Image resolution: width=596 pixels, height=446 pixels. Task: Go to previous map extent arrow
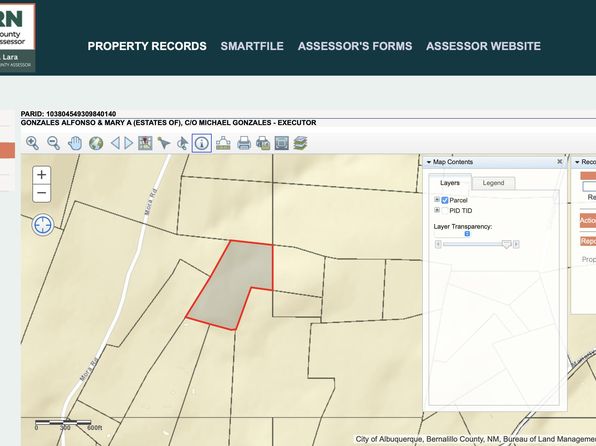coord(115,143)
